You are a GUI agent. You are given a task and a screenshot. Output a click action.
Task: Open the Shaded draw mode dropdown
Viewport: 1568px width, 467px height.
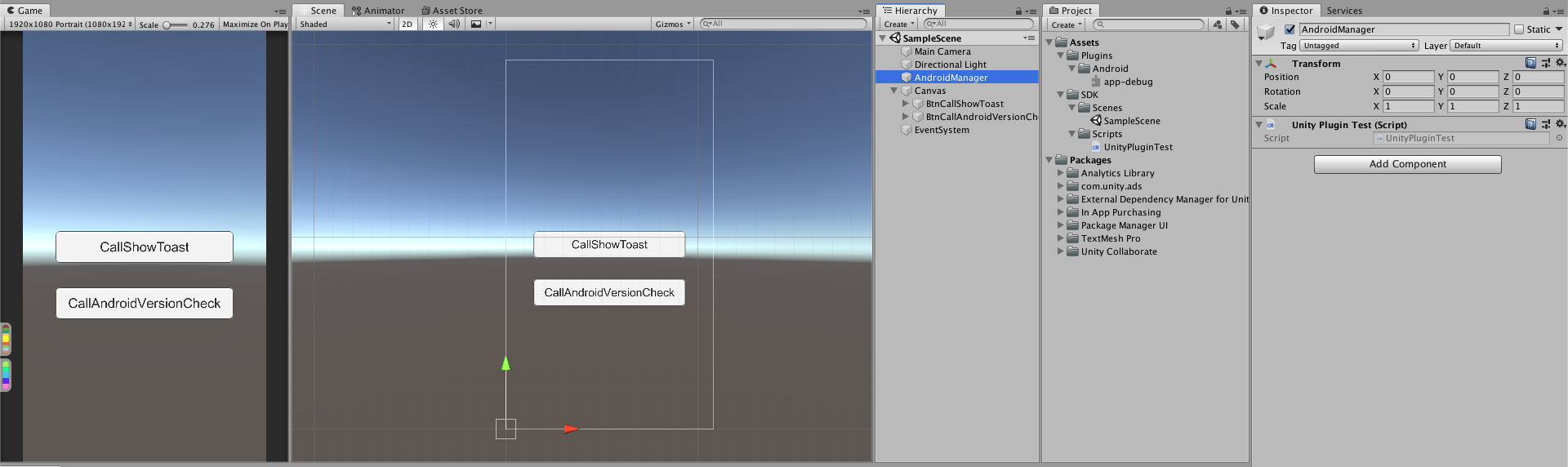[x=345, y=24]
